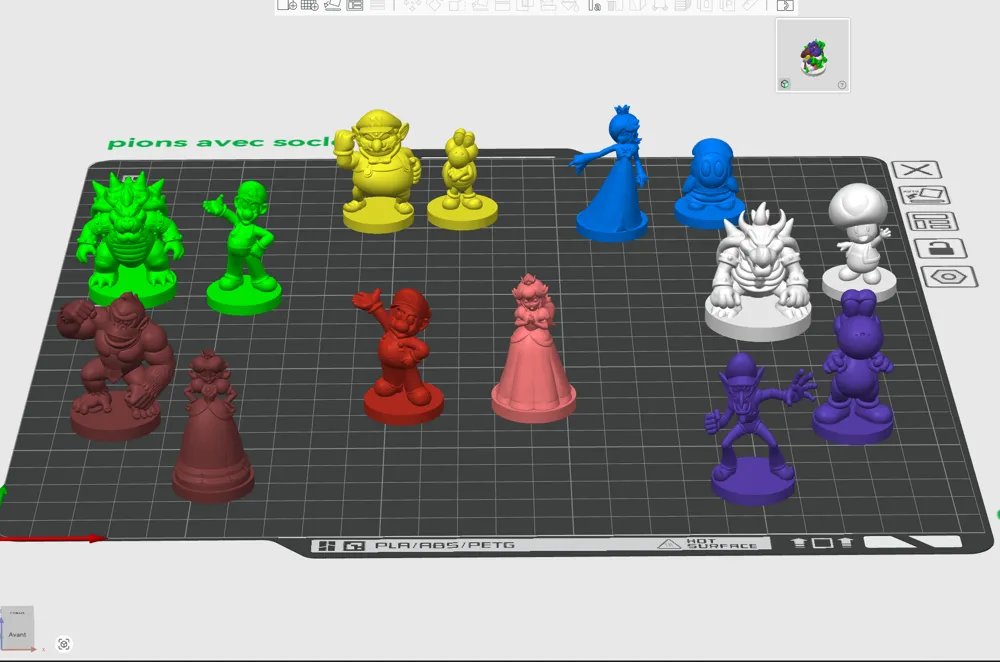Click the Avant face of view cube
This screenshot has width=1000, height=662.
pyautogui.click(x=17, y=634)
